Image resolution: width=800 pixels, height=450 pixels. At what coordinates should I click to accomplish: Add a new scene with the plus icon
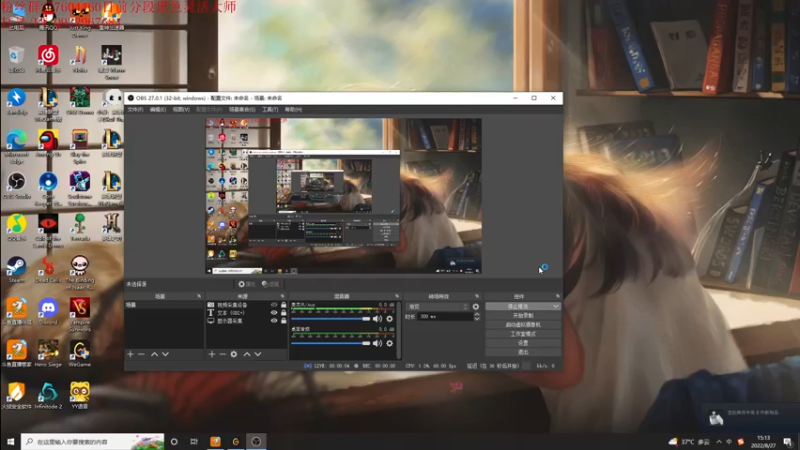coord(131,354)
